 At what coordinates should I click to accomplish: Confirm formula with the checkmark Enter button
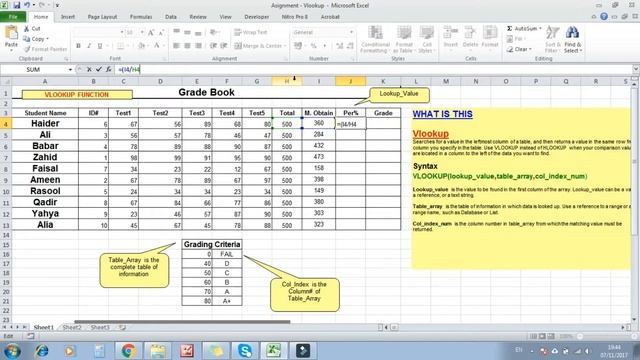click(x=99, y=70)
